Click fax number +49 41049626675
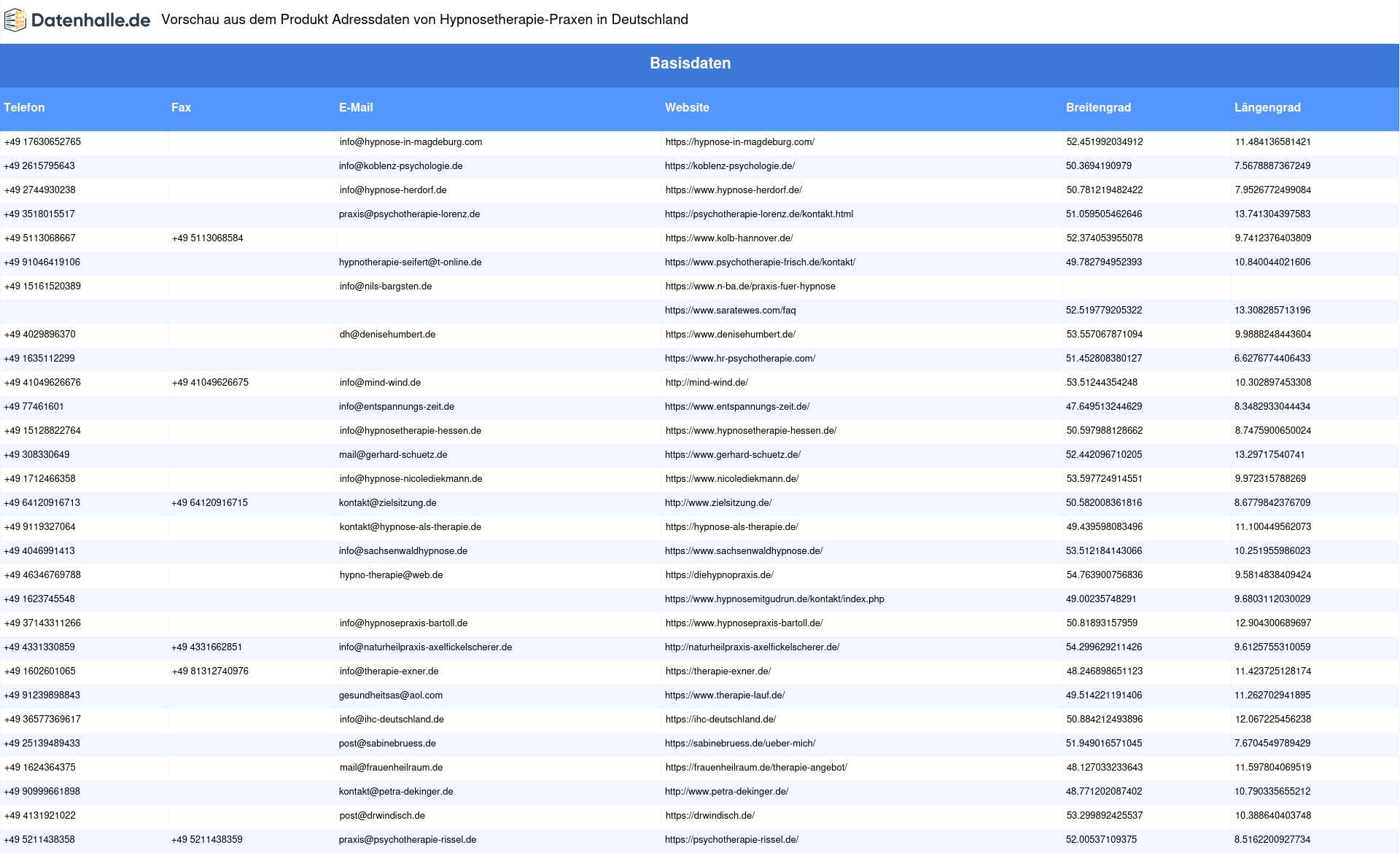The image size is (1400, 853). tap(210, 383)
